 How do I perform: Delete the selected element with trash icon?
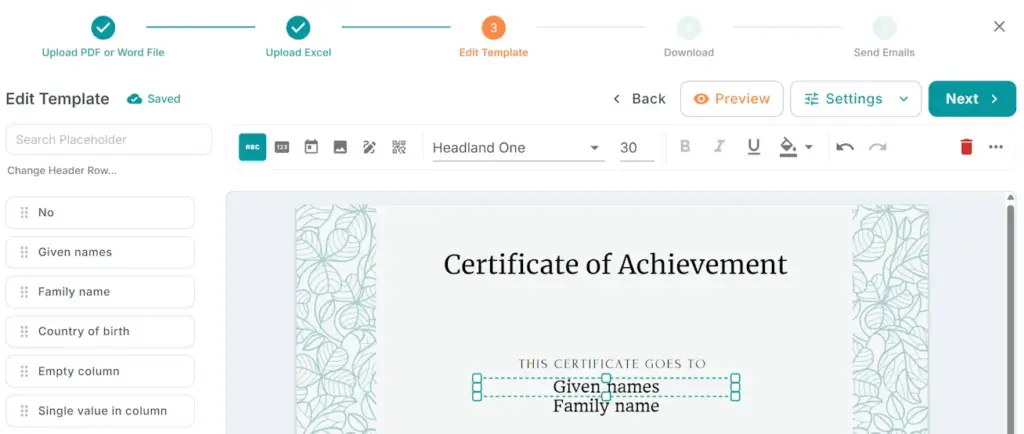click(x=966, y=147)
